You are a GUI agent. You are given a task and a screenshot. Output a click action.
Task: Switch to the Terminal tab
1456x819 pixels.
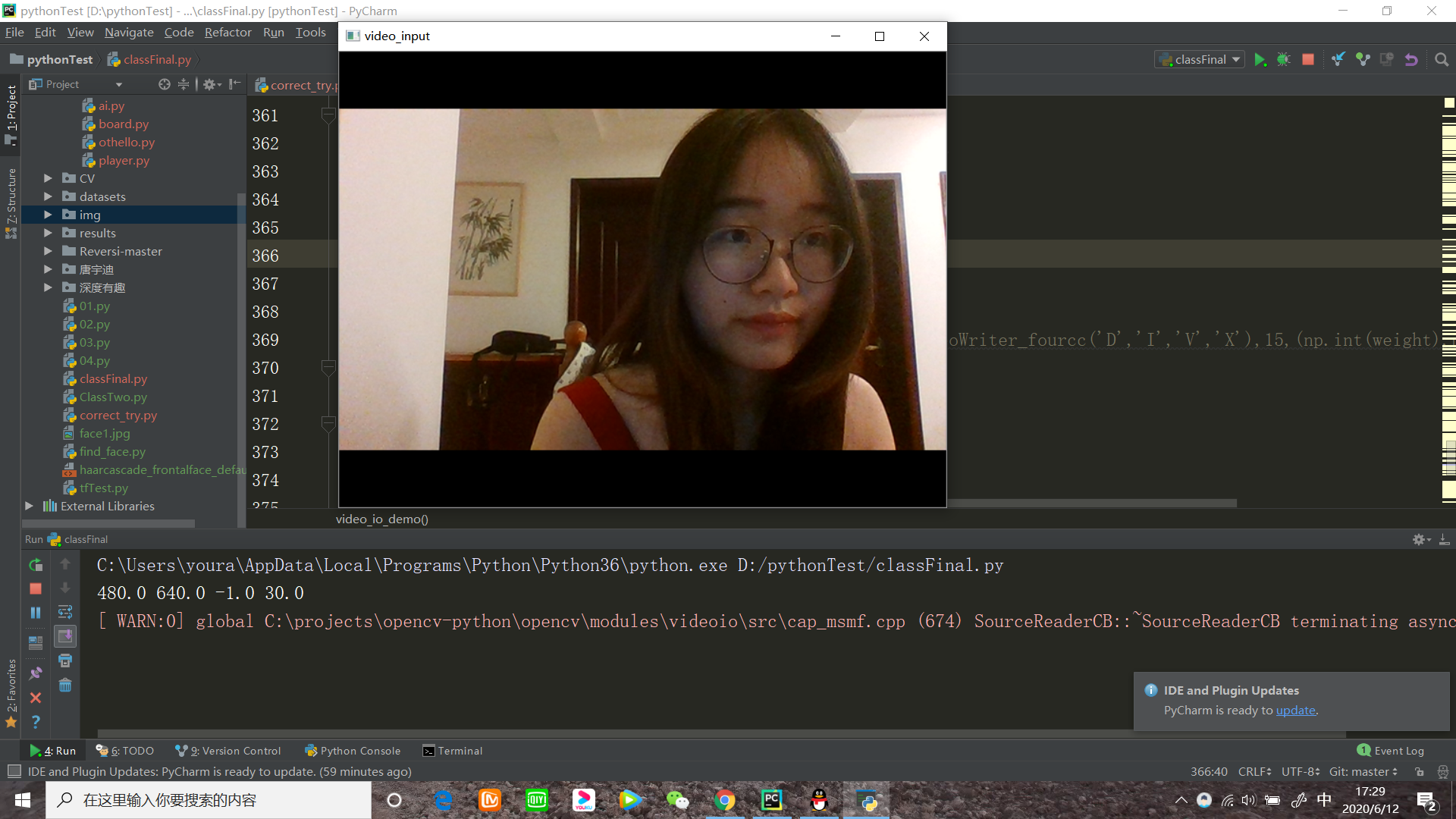tap(453, 751)
